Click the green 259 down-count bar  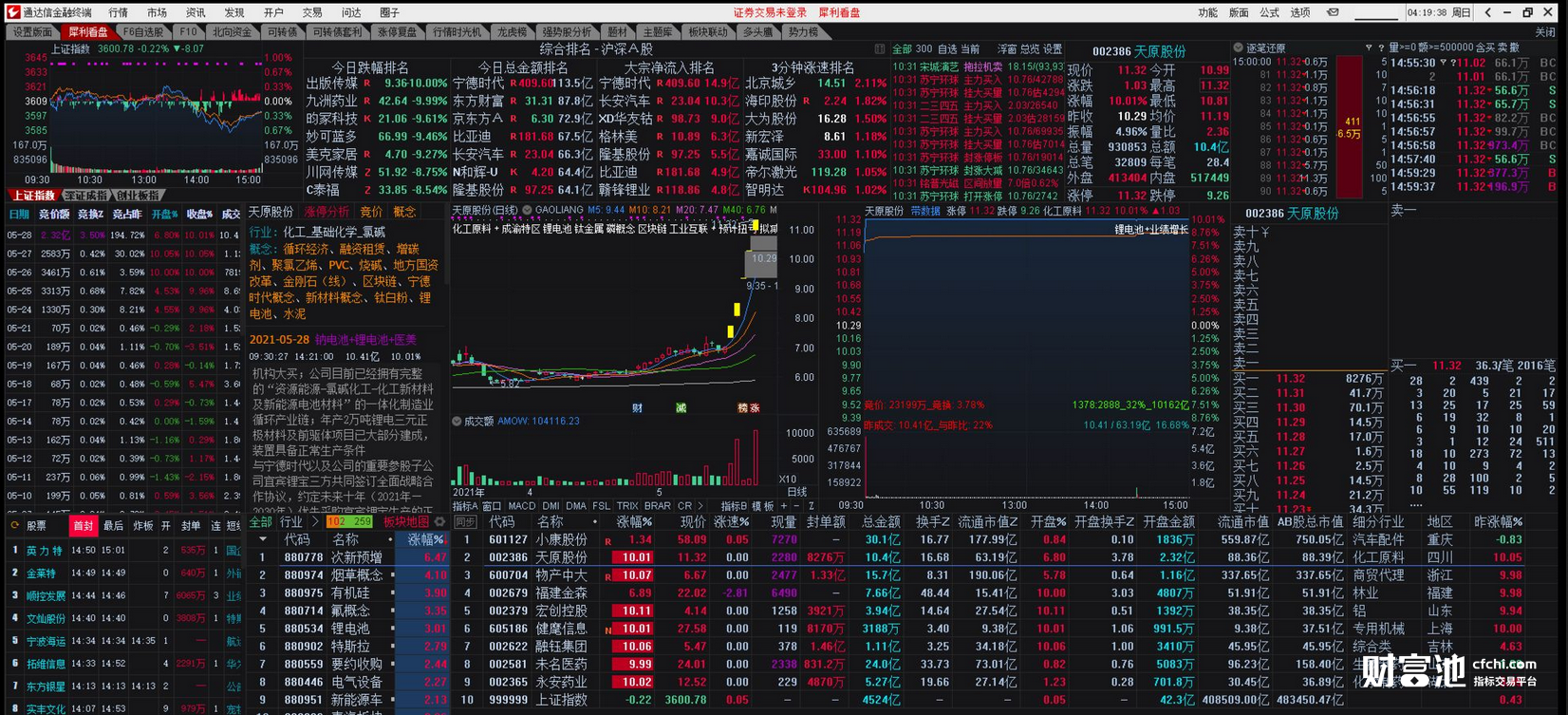click(361, 522)
